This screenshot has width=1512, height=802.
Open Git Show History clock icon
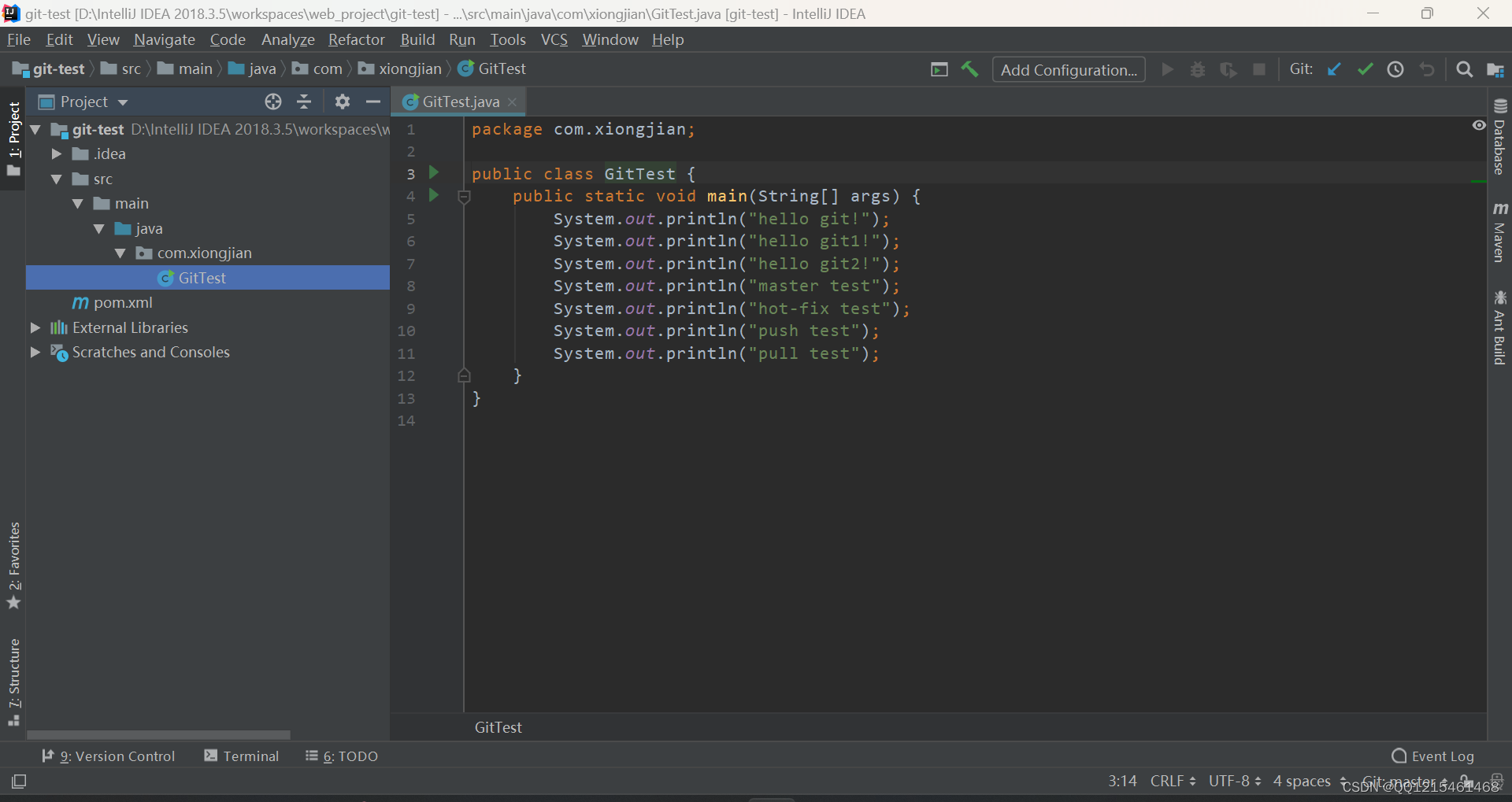coord(1395,69)
